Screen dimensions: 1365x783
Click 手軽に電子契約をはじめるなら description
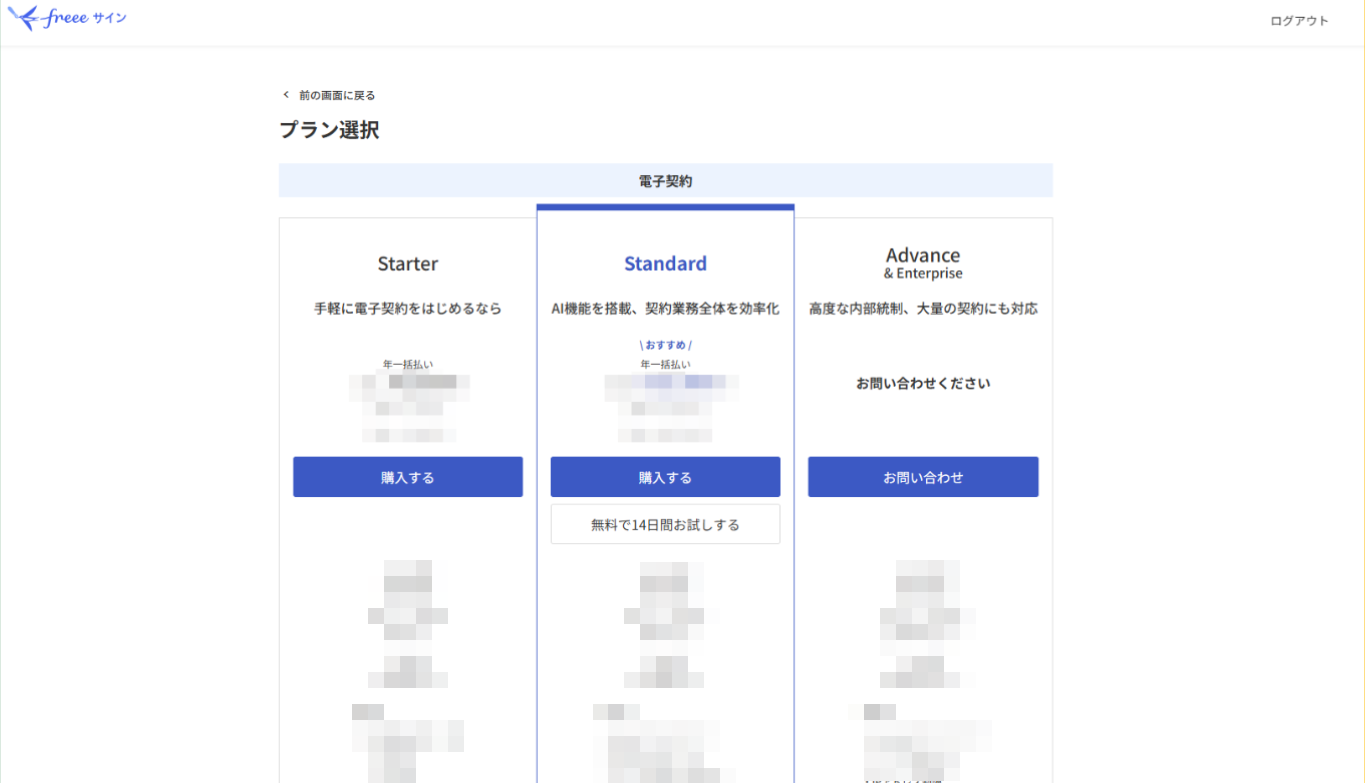point(408,309)
